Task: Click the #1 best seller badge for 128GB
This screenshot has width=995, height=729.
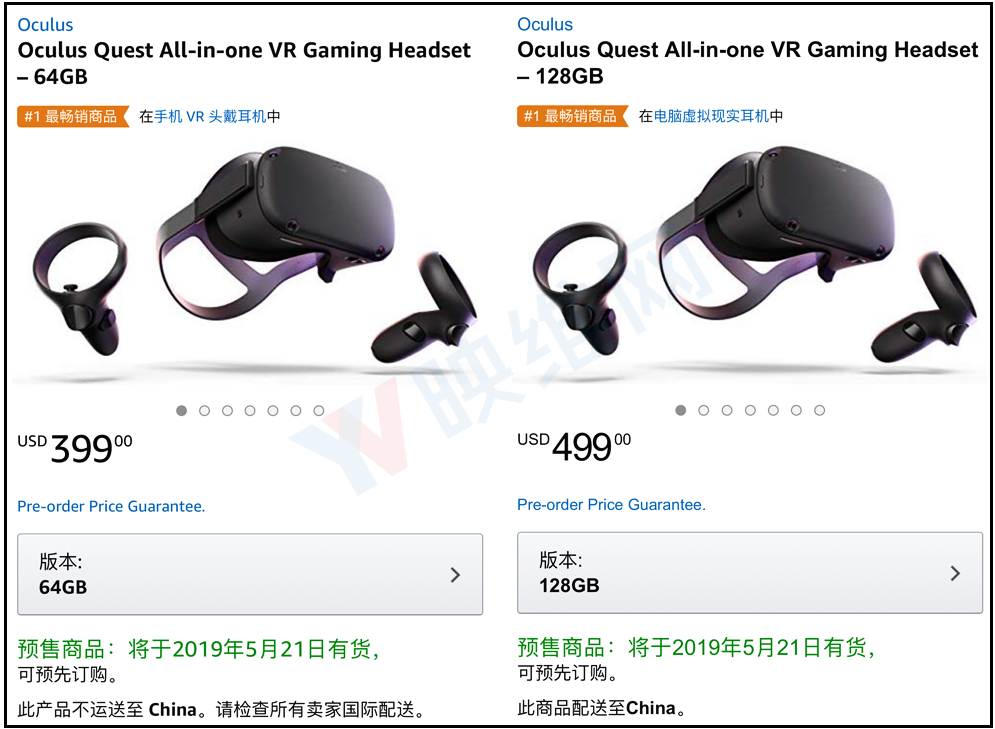Action: [572, 116]
